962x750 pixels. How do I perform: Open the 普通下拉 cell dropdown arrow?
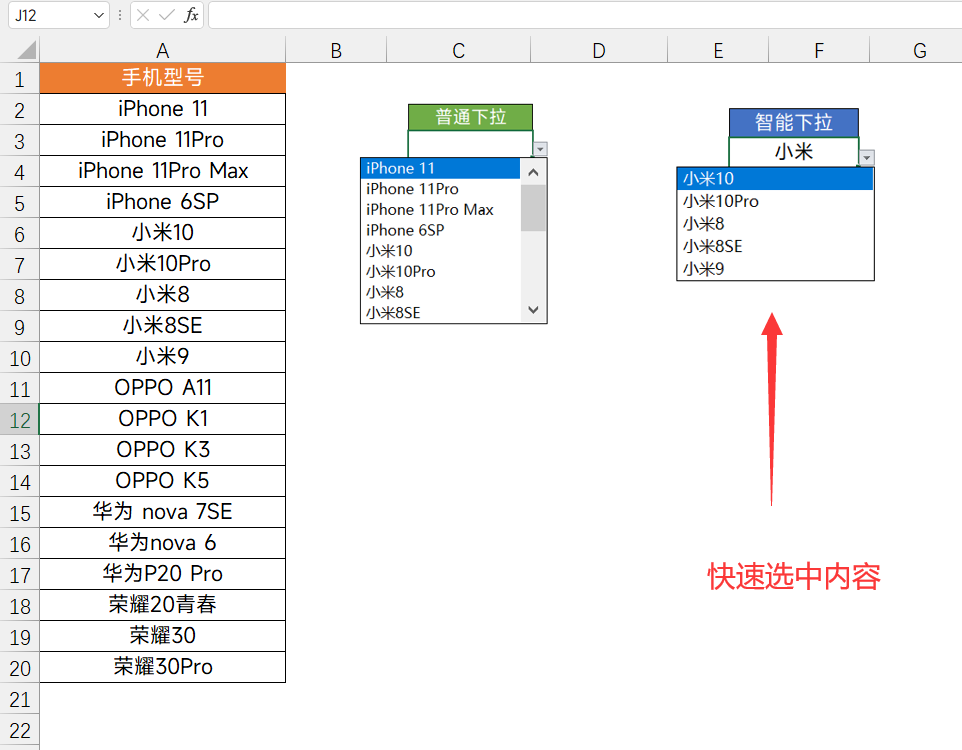541,149
